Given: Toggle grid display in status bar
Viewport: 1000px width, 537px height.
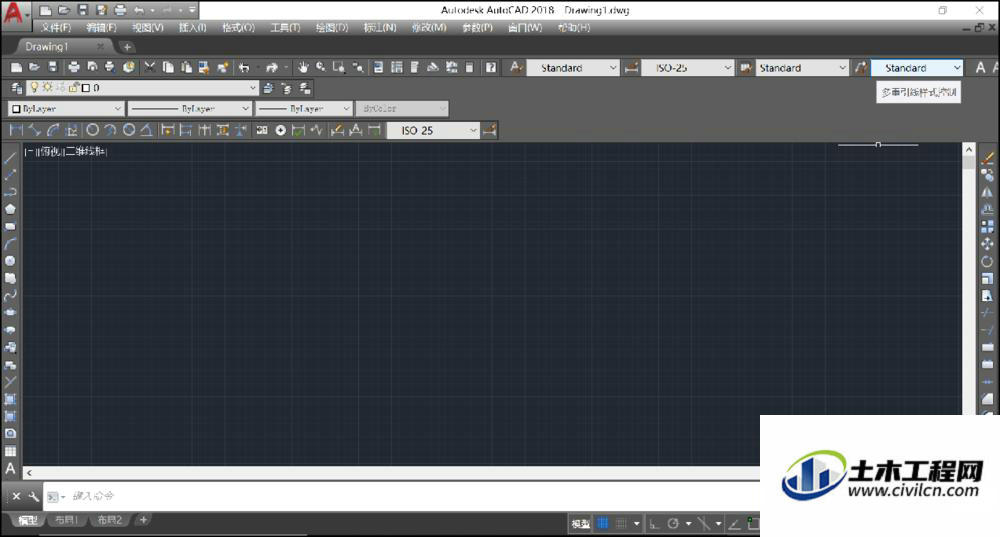Looking at the screenshot, I should [x=603, y=524].
